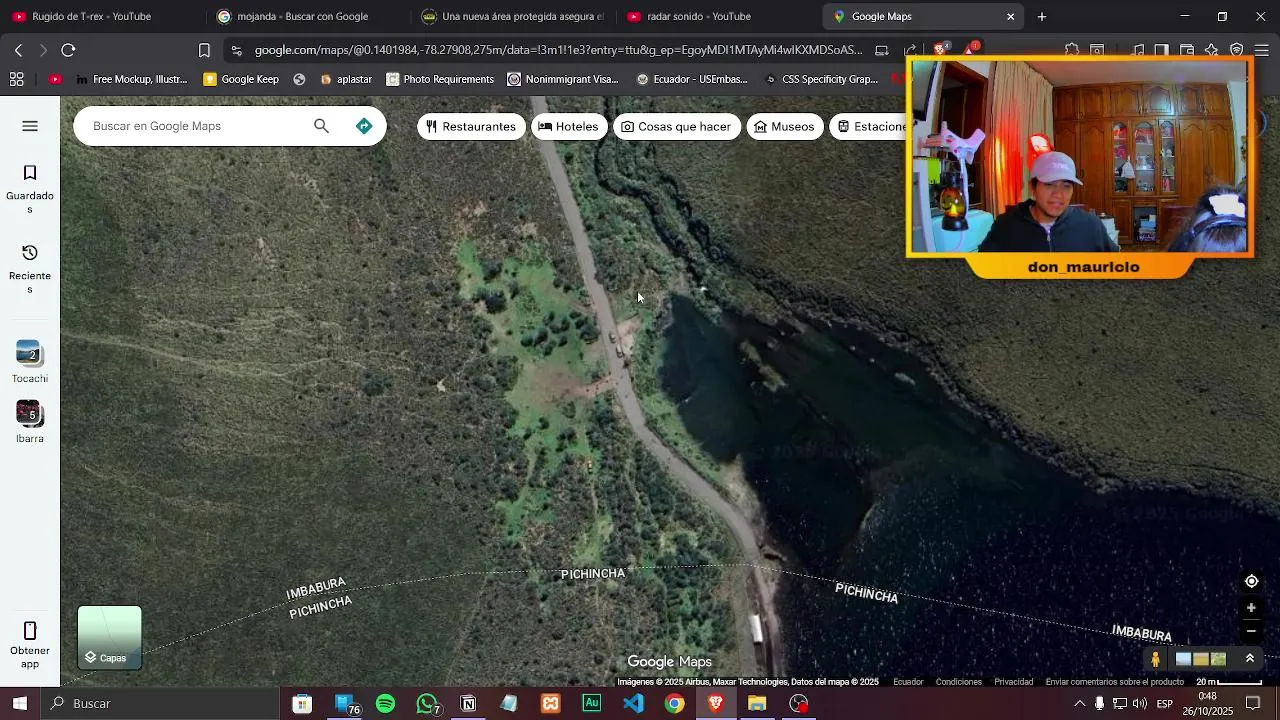The height and width of the screenshot is (720, 1280).
Task: Open the CSS Specificity Grap... bookmark
Action: pos(820,79)
